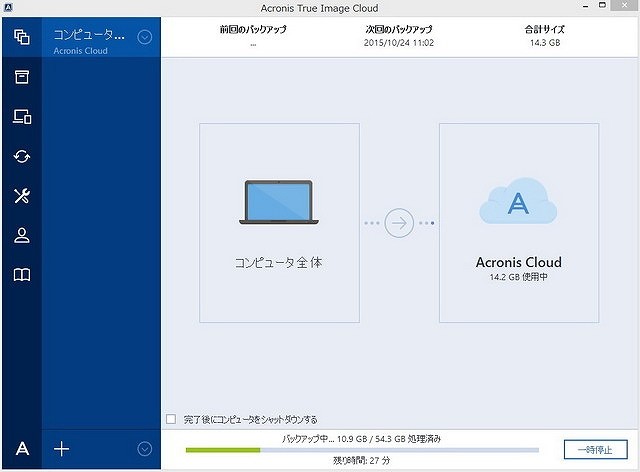640x472 pixels.
Task: Click the circular arrow between source and destination
Action: point(399,223)
